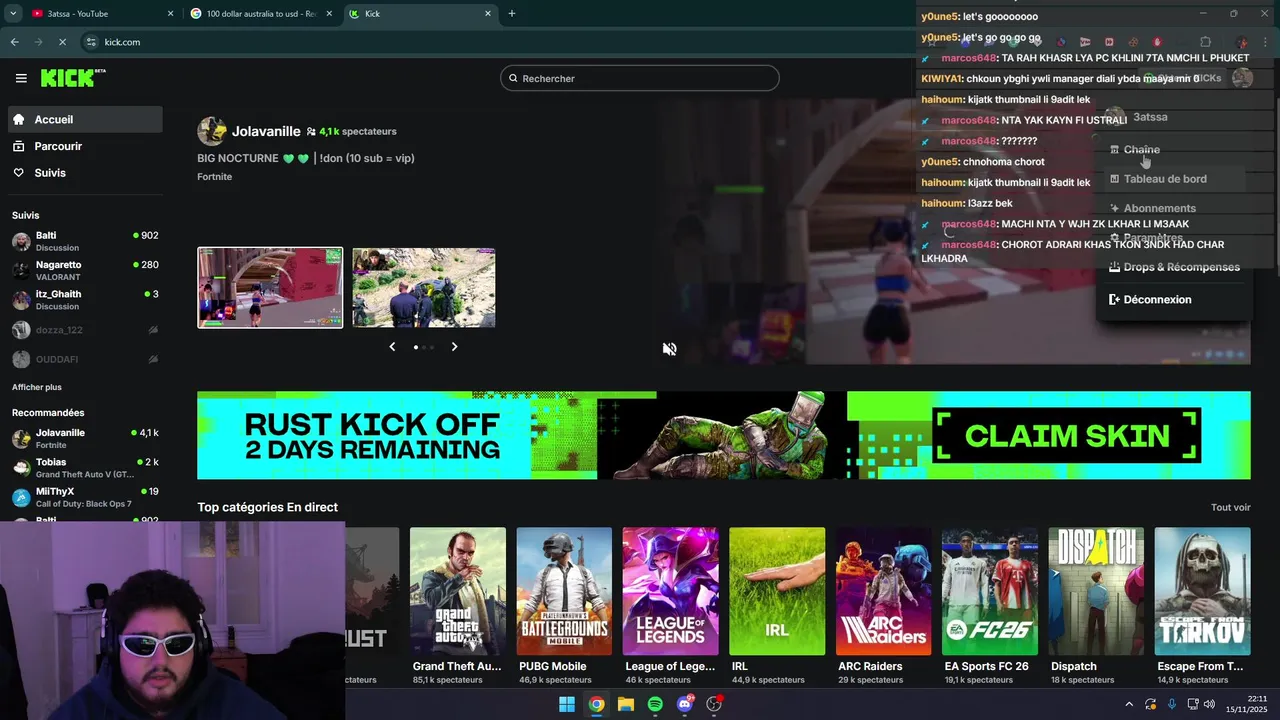Open Chrome from the taskbar
1280x720 pixels.
[596, 704]
